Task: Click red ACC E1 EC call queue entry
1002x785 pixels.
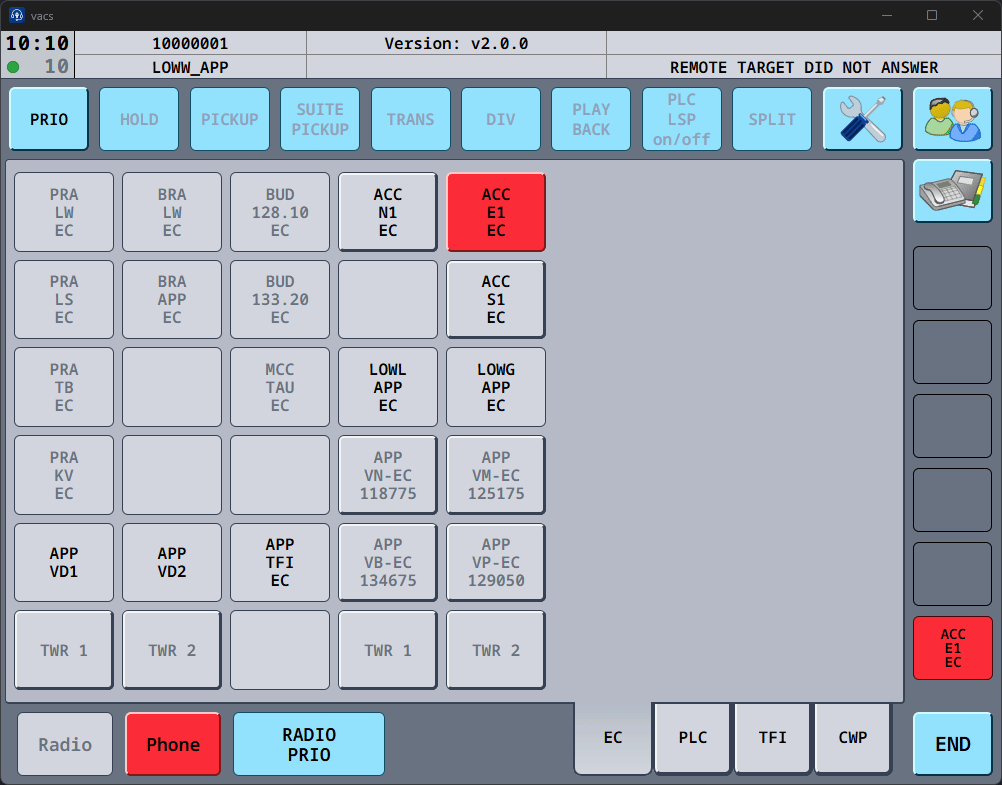Action: (952, 648)
